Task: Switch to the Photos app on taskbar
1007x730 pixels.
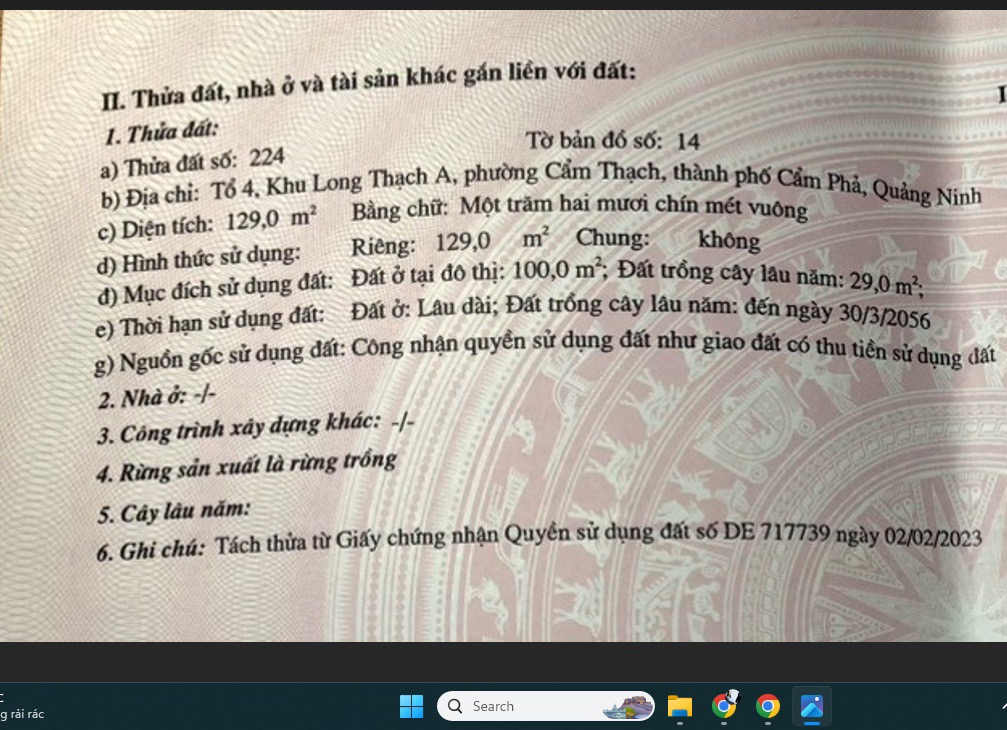Action: coord(812,706)
